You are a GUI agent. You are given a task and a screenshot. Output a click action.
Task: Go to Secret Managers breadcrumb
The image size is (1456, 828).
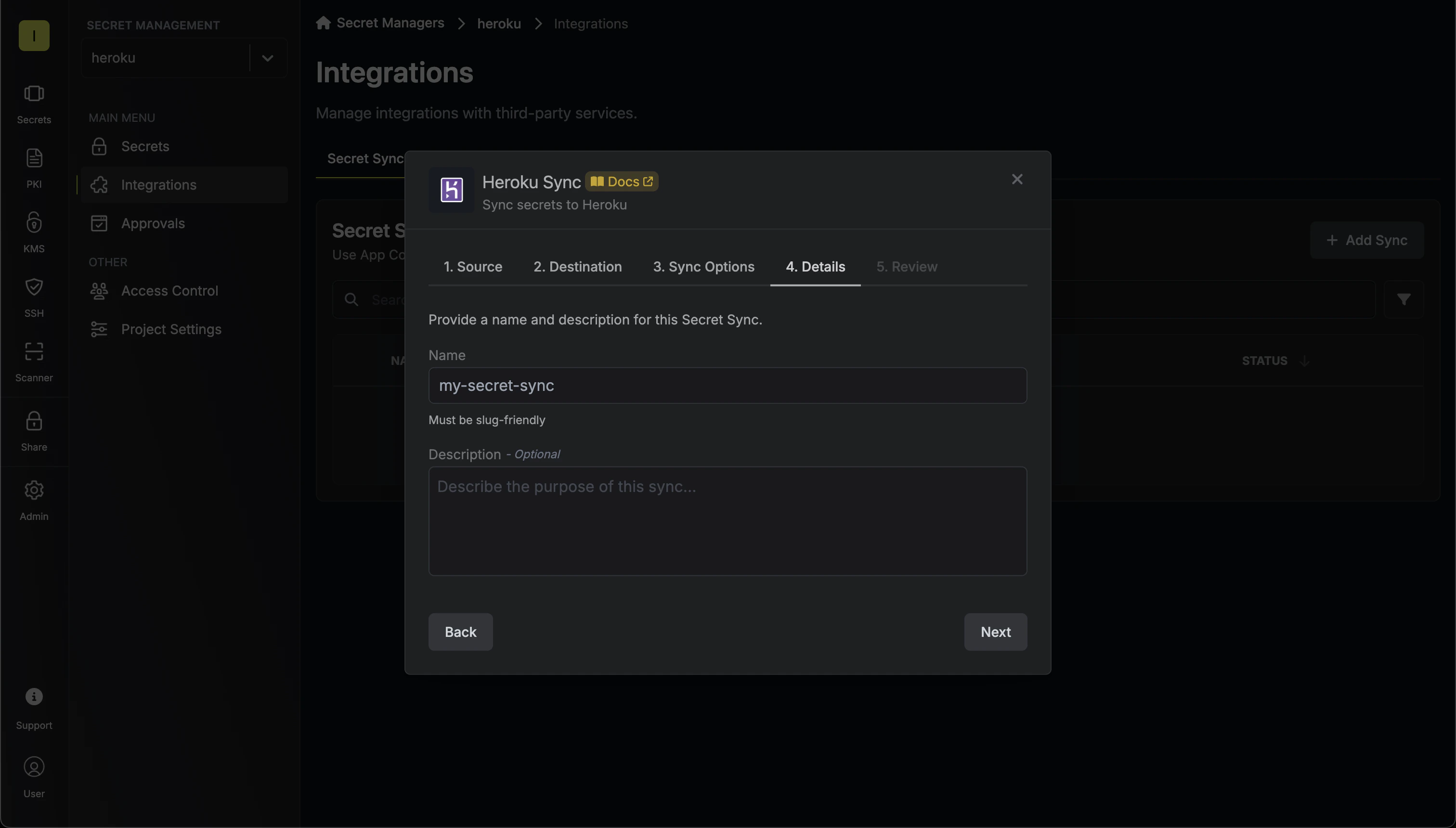[390, 23]
